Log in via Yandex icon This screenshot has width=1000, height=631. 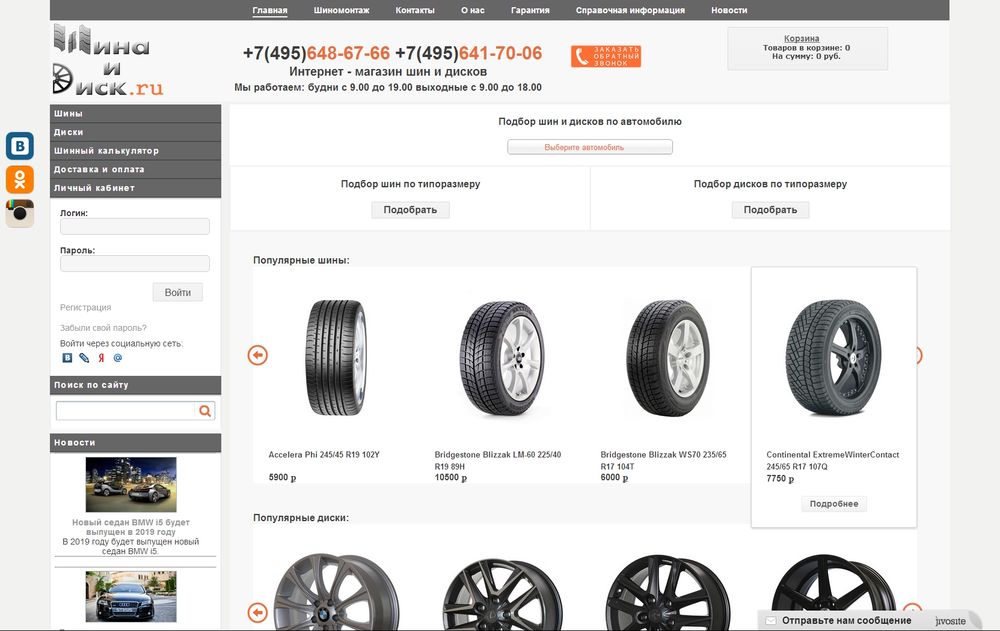pos(101,358)
